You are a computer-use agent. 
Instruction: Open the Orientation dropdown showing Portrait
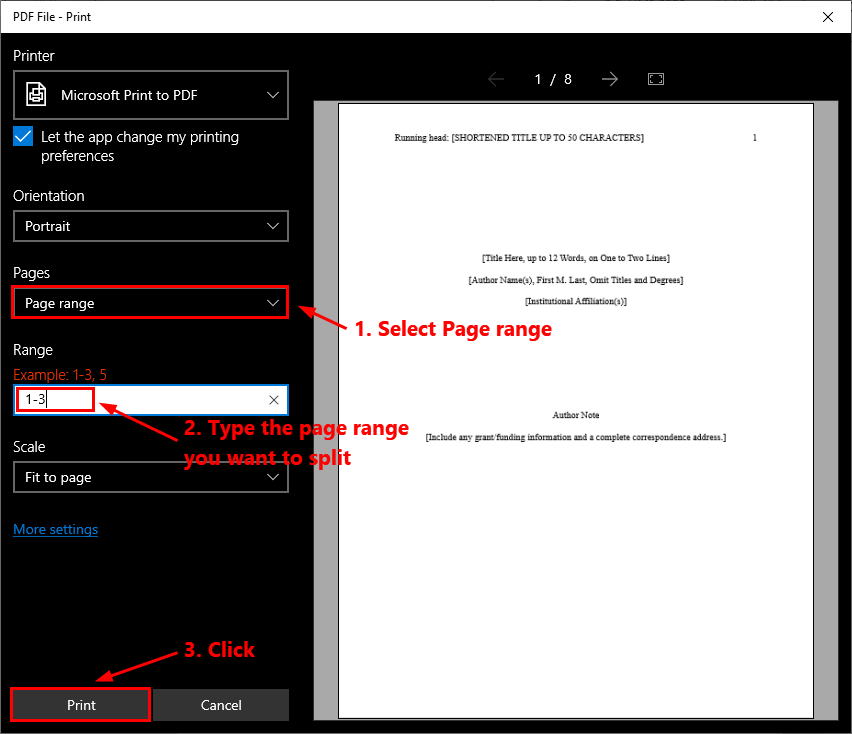[150, 226]
